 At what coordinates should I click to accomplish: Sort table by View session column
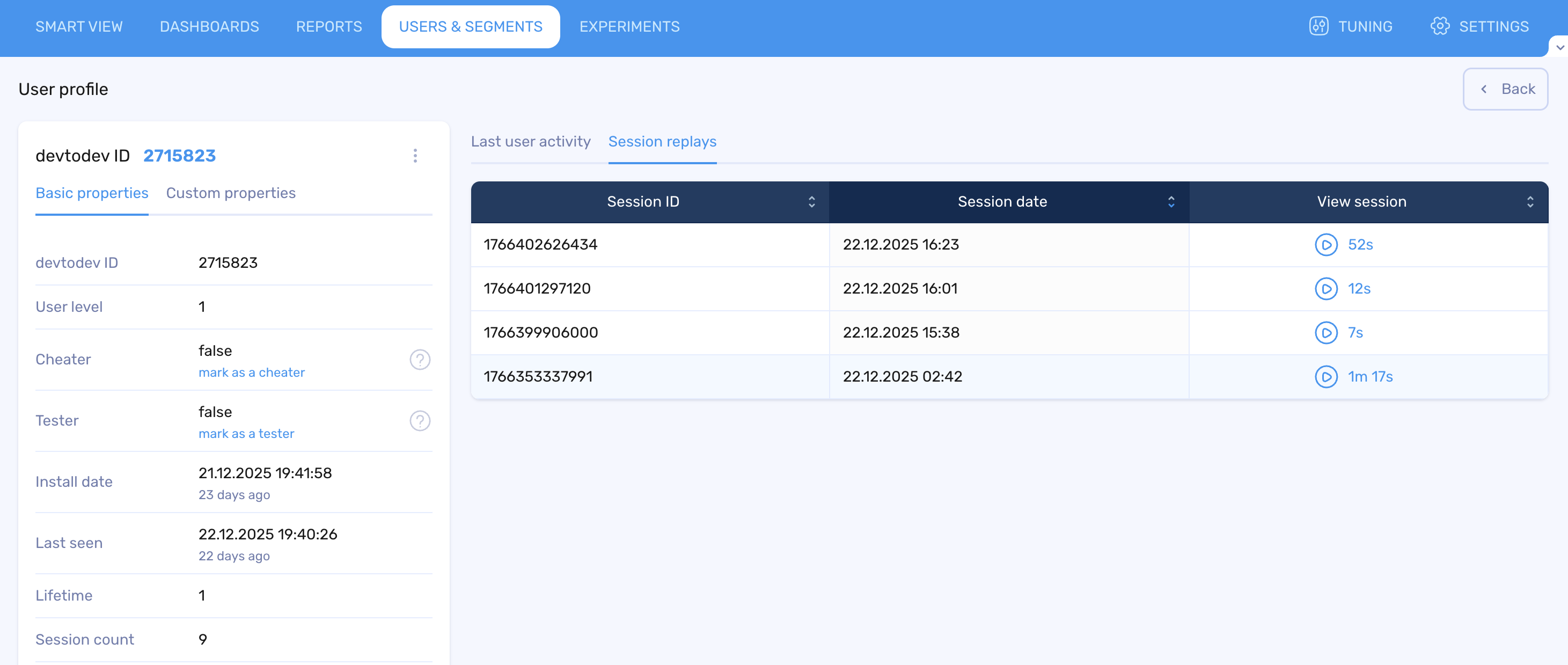pos(1530,202)
